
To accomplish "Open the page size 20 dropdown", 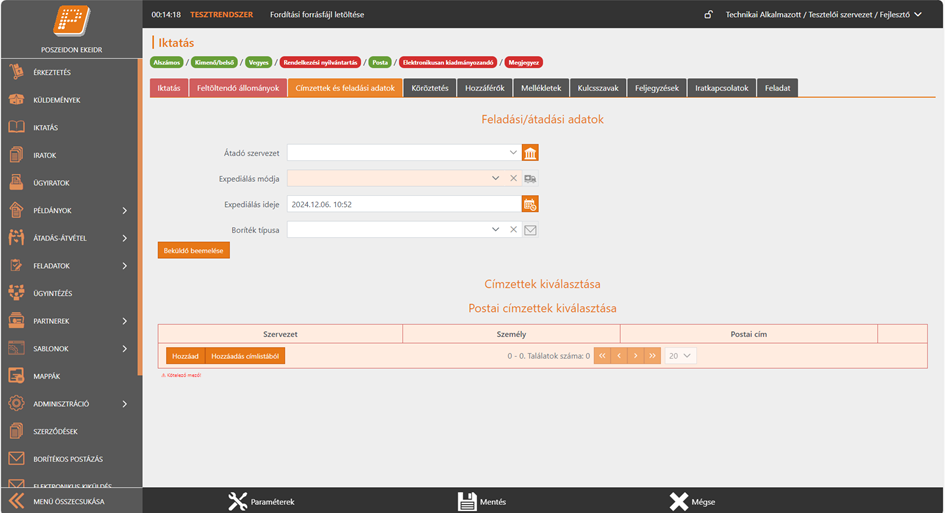I will point(680,356).
